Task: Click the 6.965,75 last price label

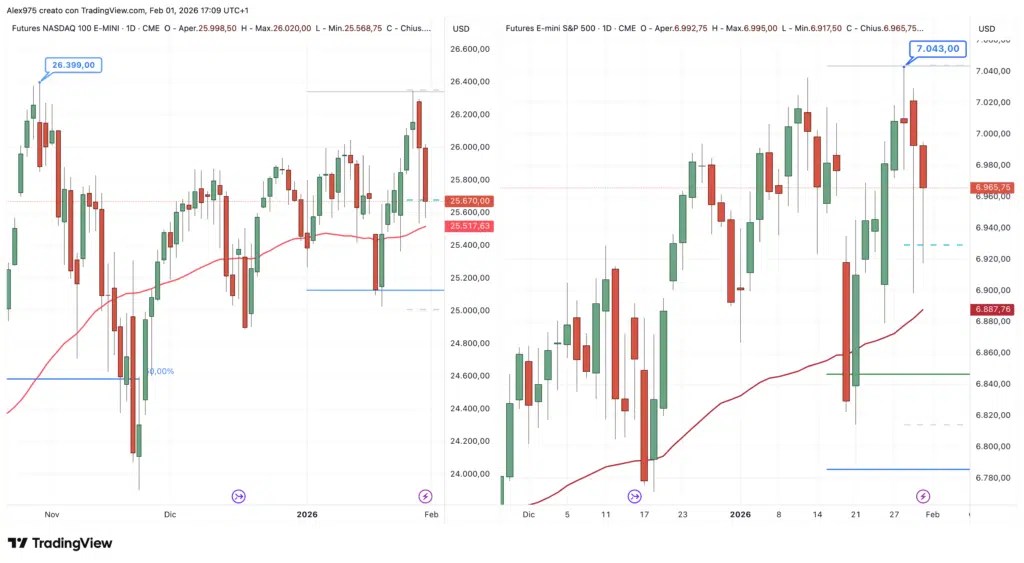Action: tap(993, 187)
